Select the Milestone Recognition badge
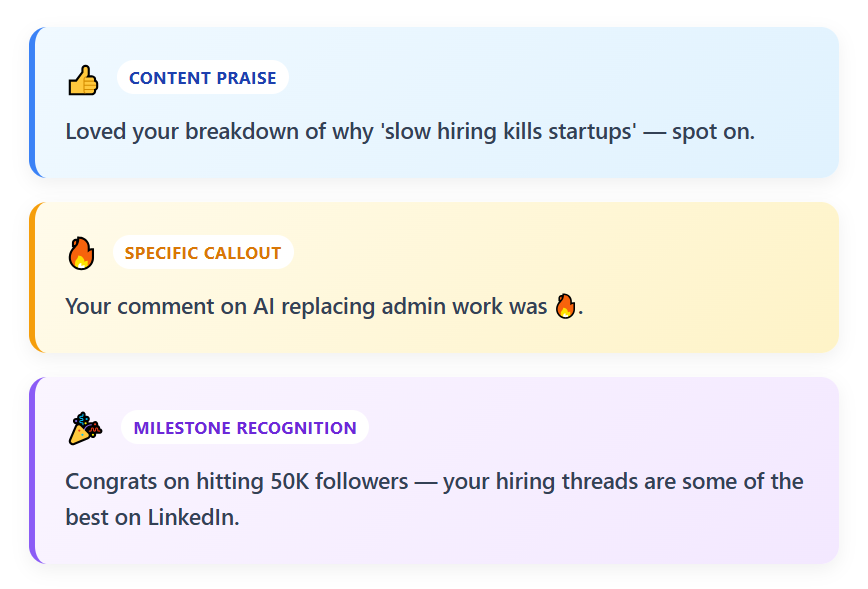Screen dimensions: 868x589 245,427
